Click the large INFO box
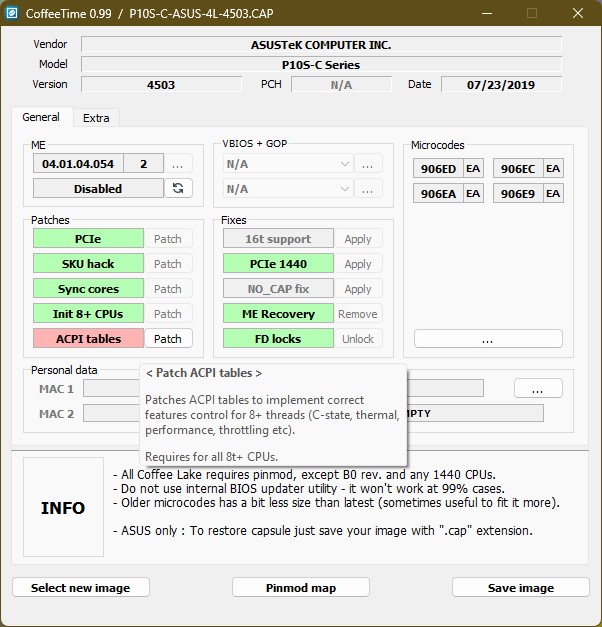This screenshot has height=627, width=602. tap(64, 507)
